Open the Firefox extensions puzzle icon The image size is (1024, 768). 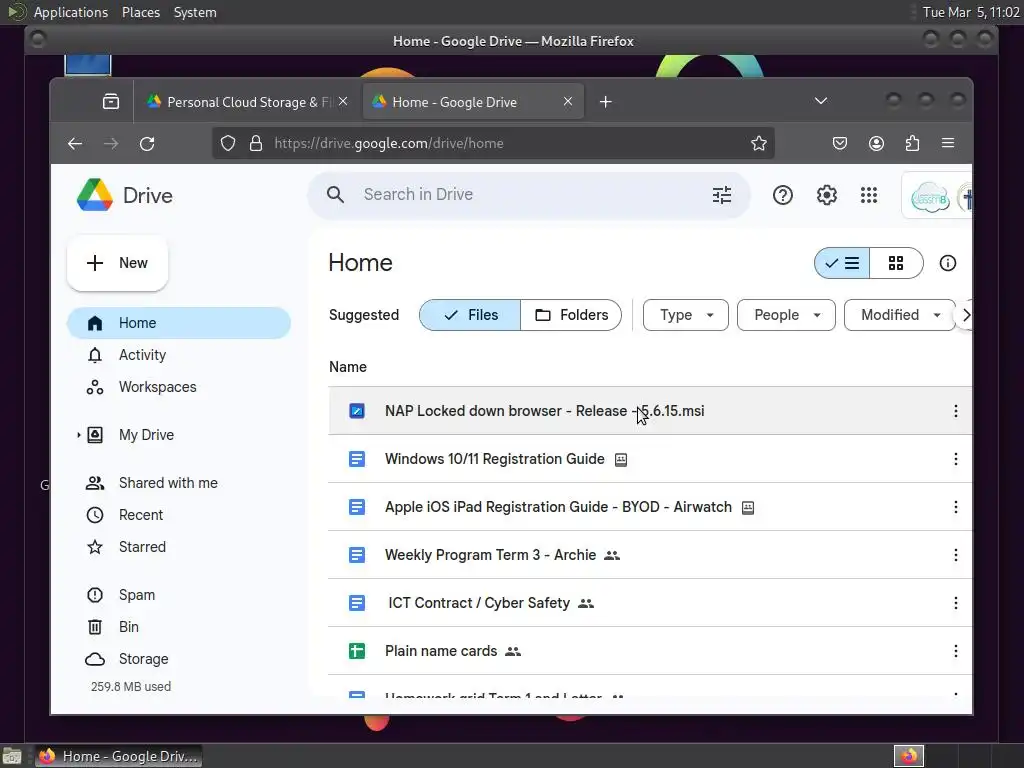coord(912,143)
